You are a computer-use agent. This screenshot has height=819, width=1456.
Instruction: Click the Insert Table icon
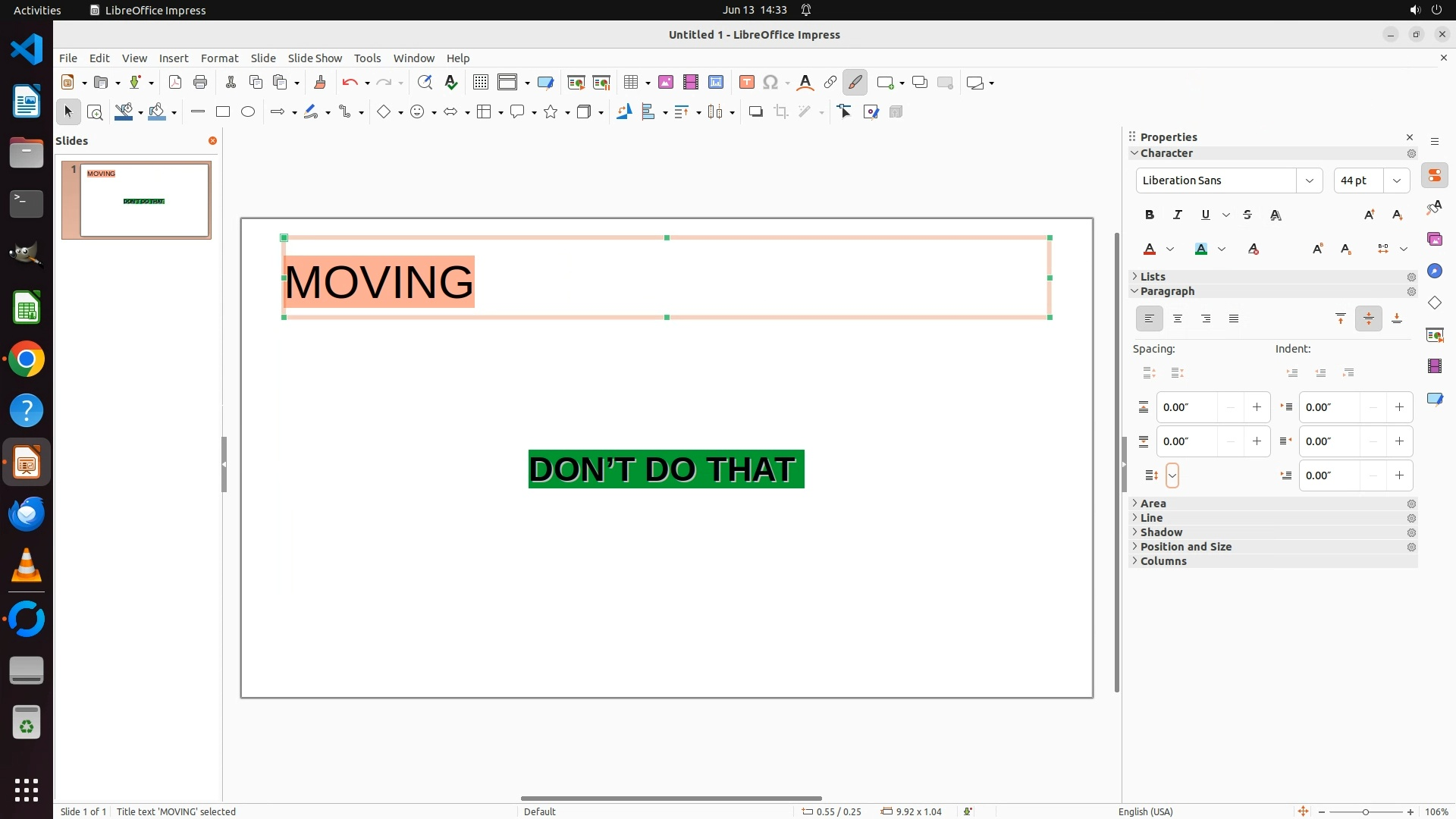point(631,83)
